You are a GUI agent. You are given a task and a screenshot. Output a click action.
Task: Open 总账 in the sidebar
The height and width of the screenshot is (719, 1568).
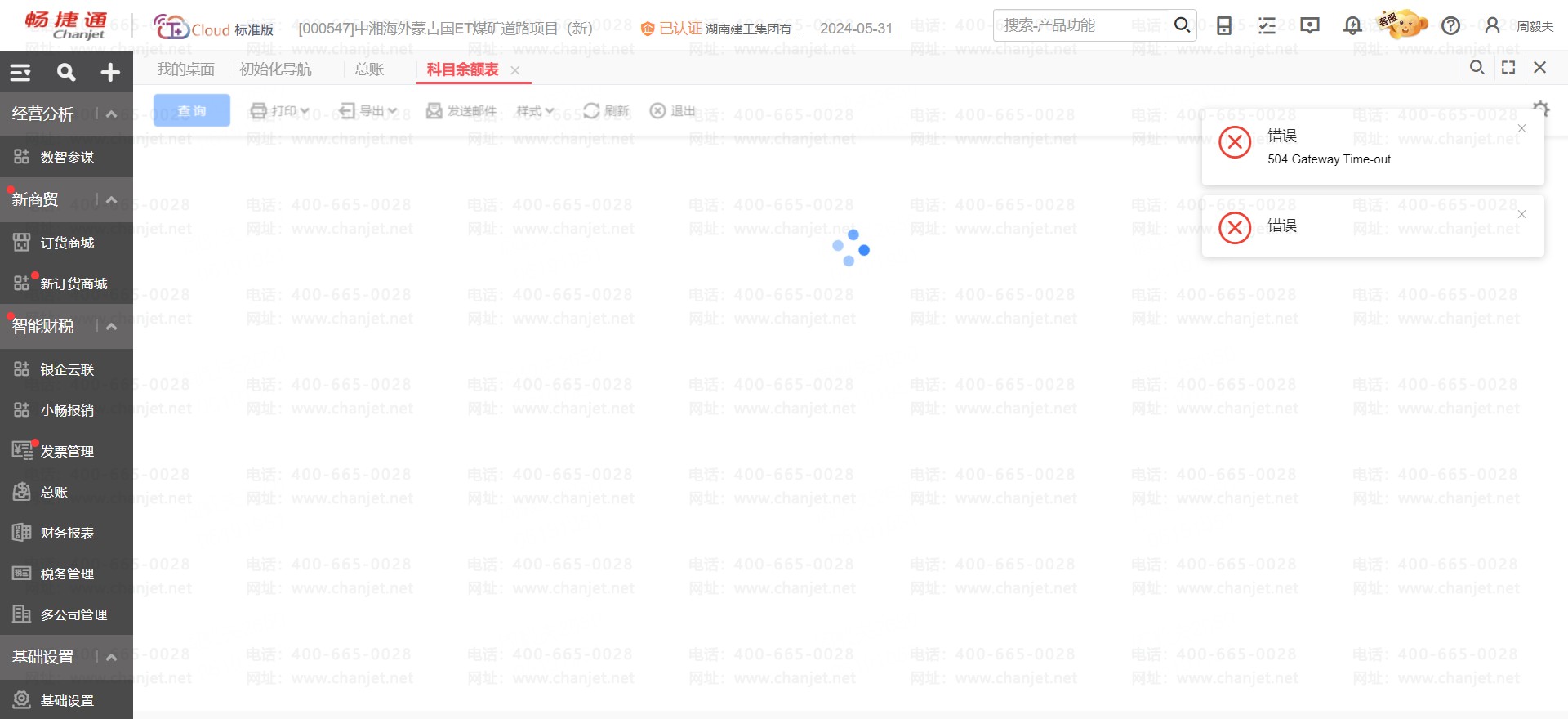[x=66, y=492]
